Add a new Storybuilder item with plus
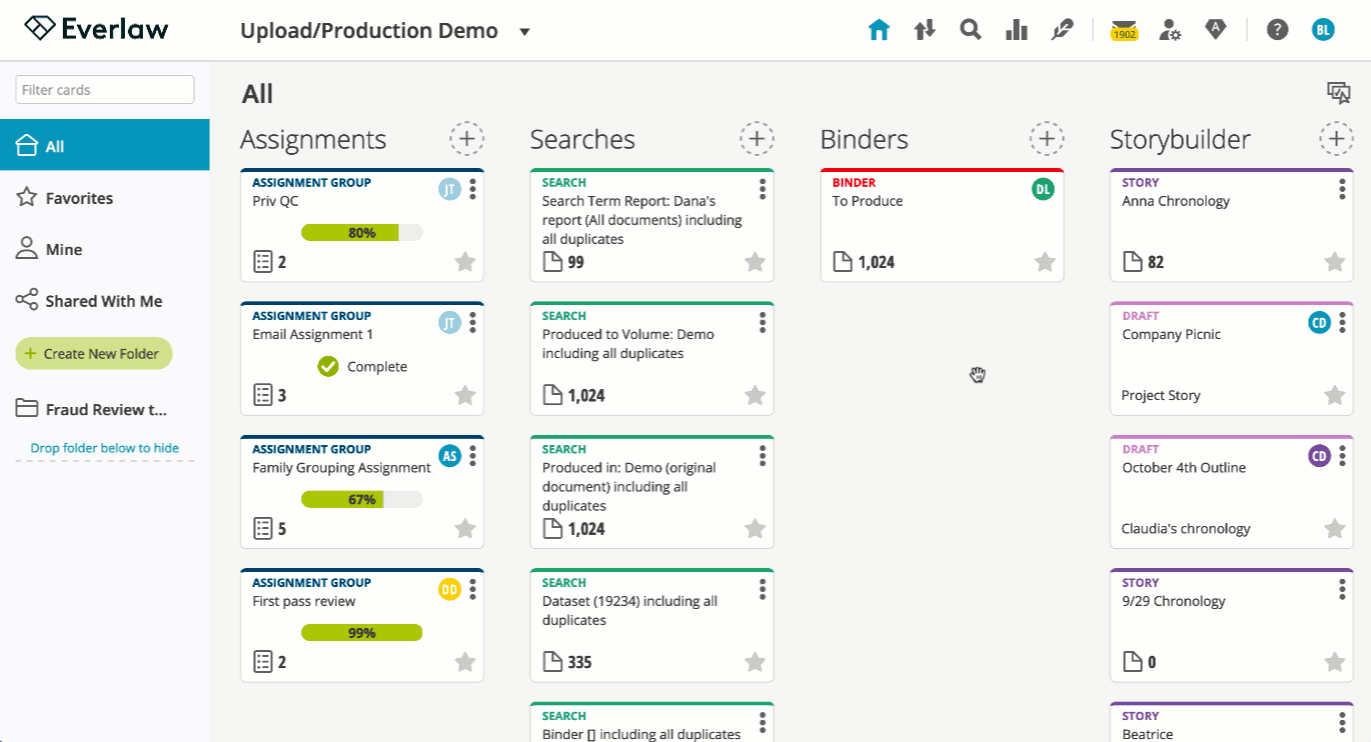Image resolution: width=1371 pixels, height=742 pixels. 1337,139
